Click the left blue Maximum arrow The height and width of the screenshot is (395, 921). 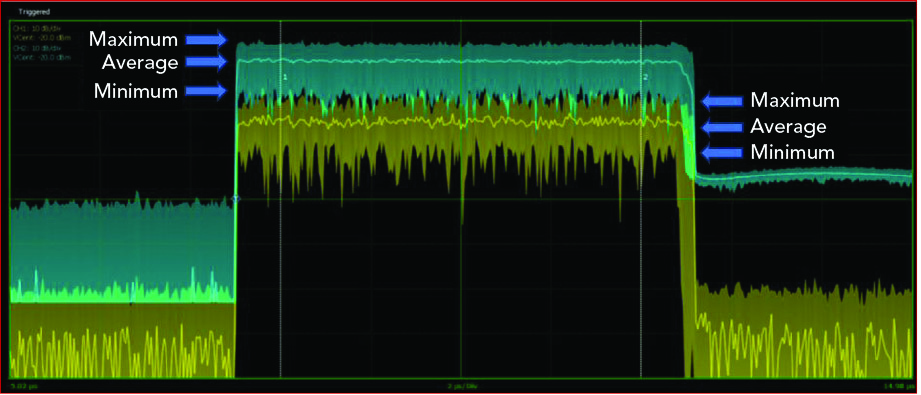pos(207,39)
